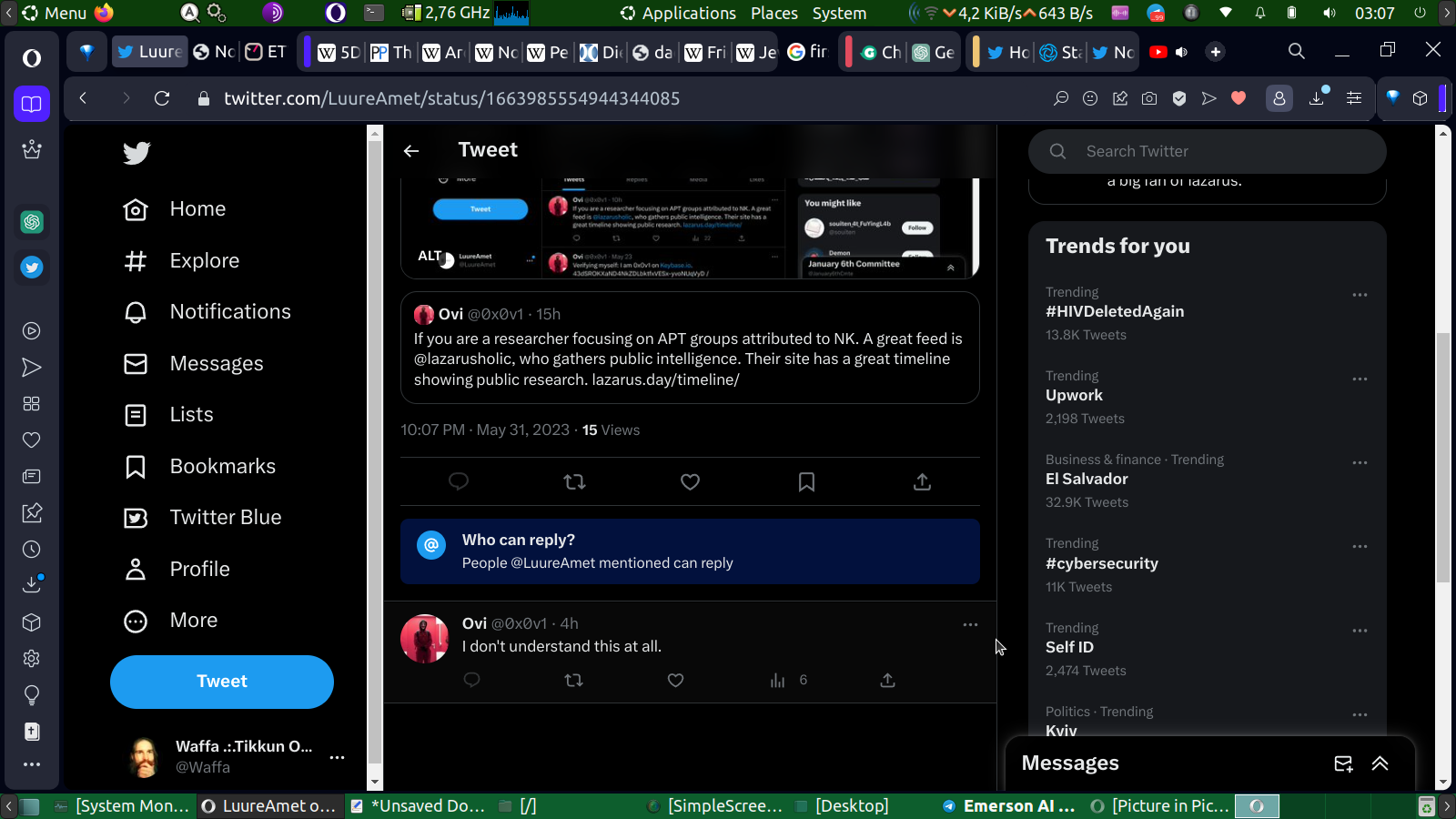Take a snapshot with the camera icon
This screenshot has width=1456, height=819.
tap(1149, 98)
